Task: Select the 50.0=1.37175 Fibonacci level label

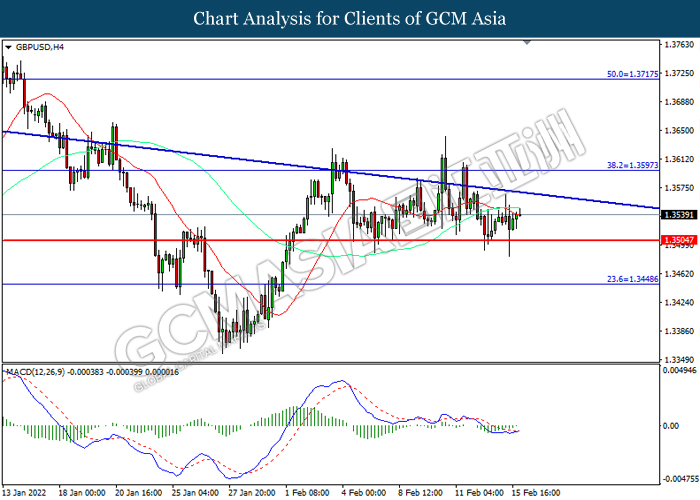Action: (632, 74)
